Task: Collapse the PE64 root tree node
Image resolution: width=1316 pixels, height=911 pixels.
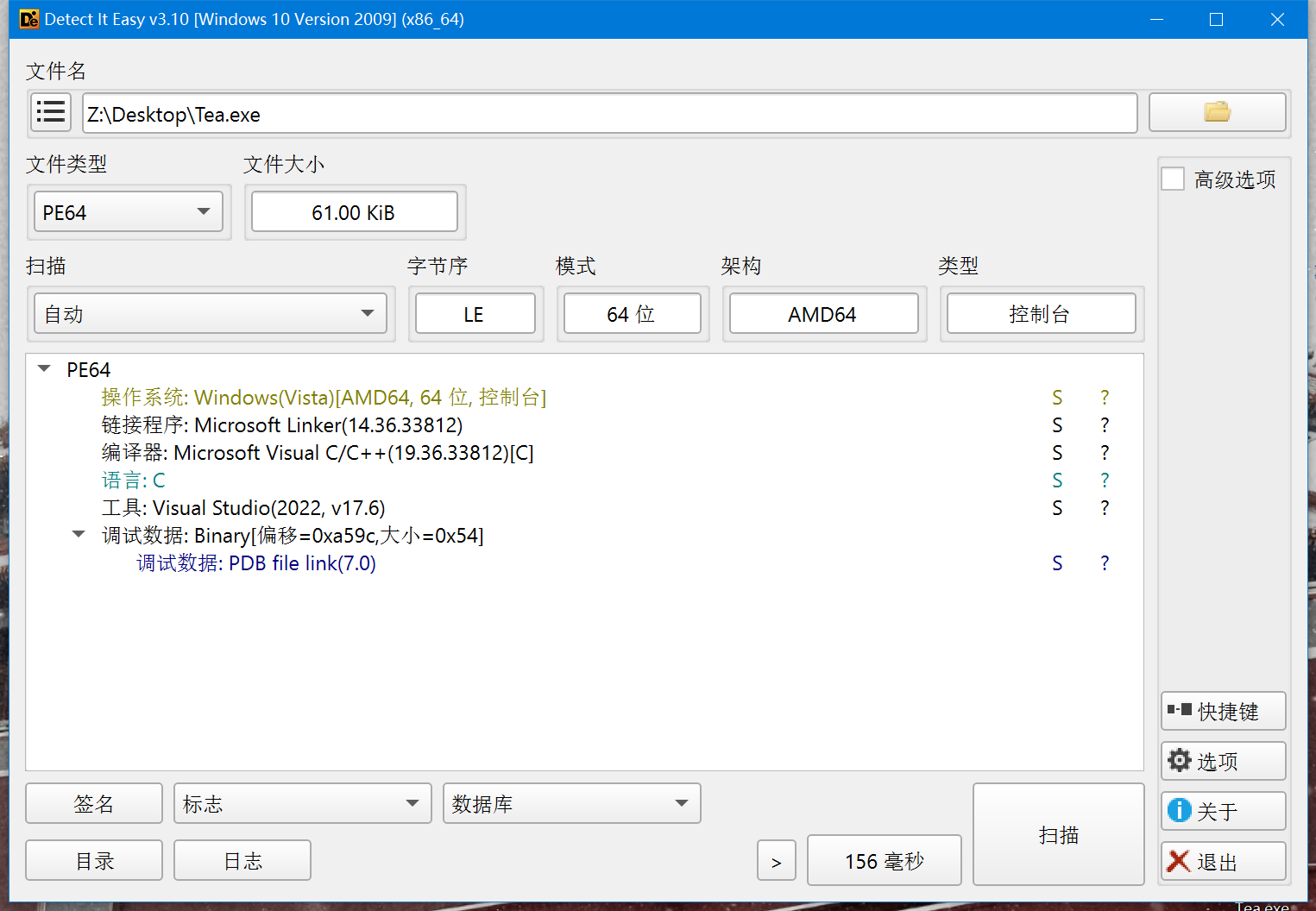Action: tap(44, 368)
